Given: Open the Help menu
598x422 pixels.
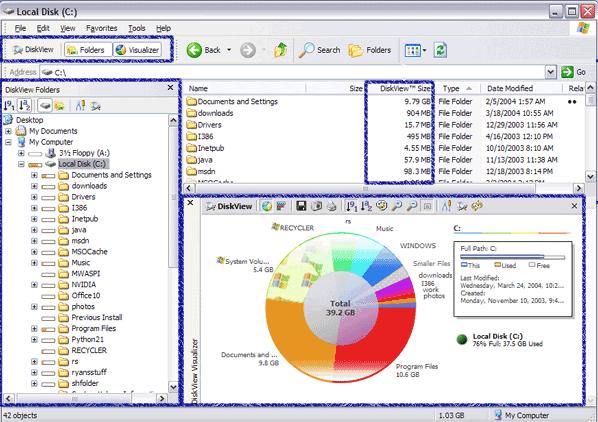Looking at the screenshot, I should coord(163,28).
